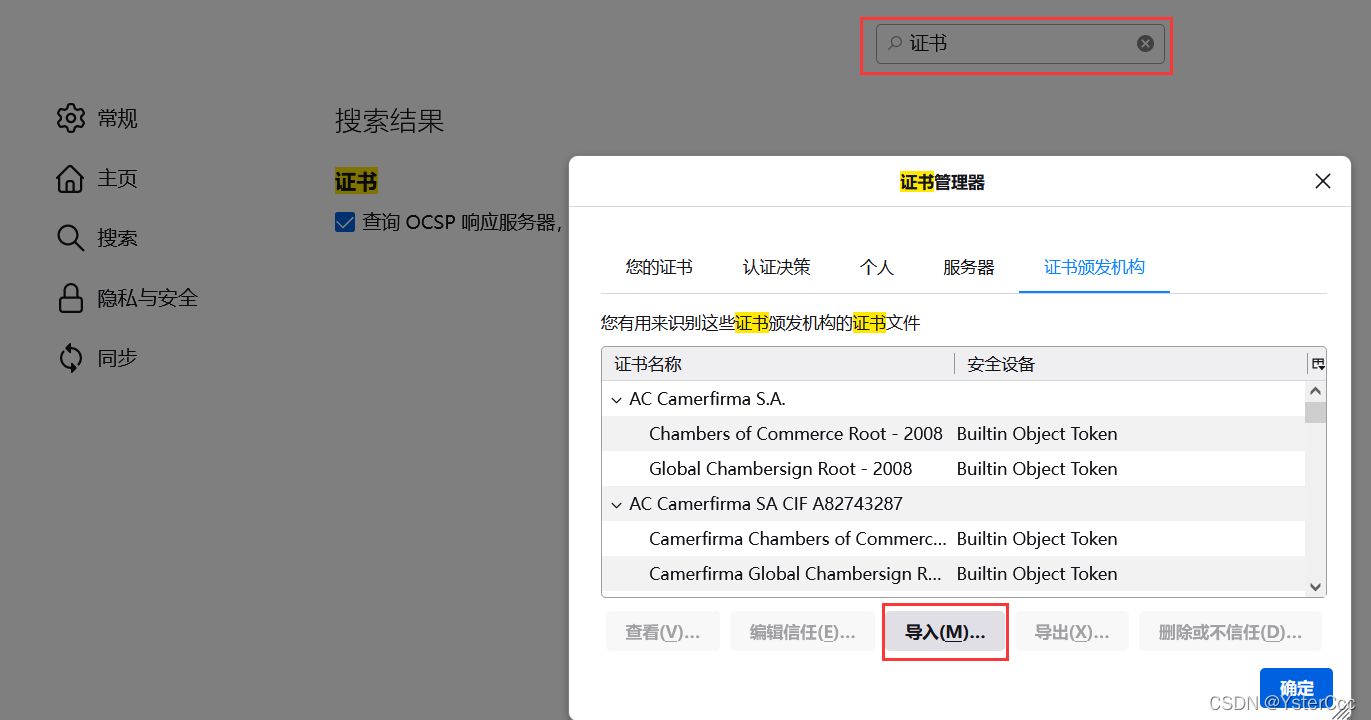Select the 搜索 magnifier icon in sidebar
1371x720 pixels.
point(71,238)
